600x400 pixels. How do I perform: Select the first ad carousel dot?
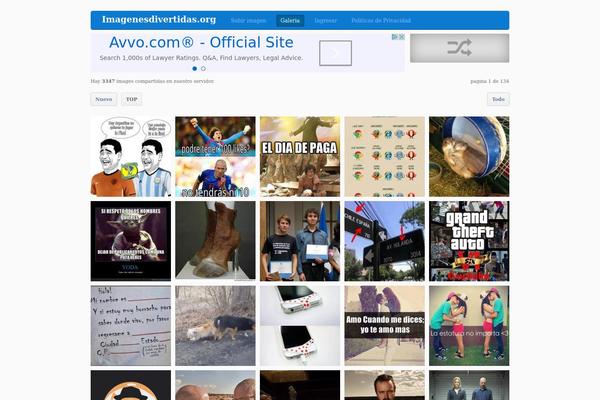195,69
